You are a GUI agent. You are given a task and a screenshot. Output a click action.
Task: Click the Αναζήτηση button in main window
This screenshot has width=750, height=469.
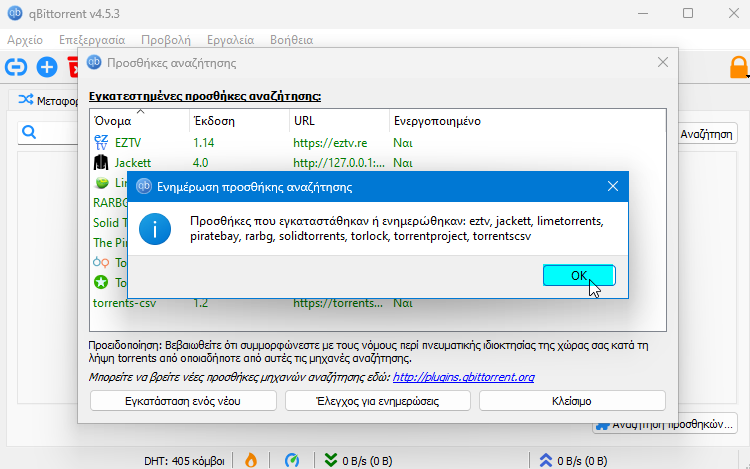(x=708, y=134)
